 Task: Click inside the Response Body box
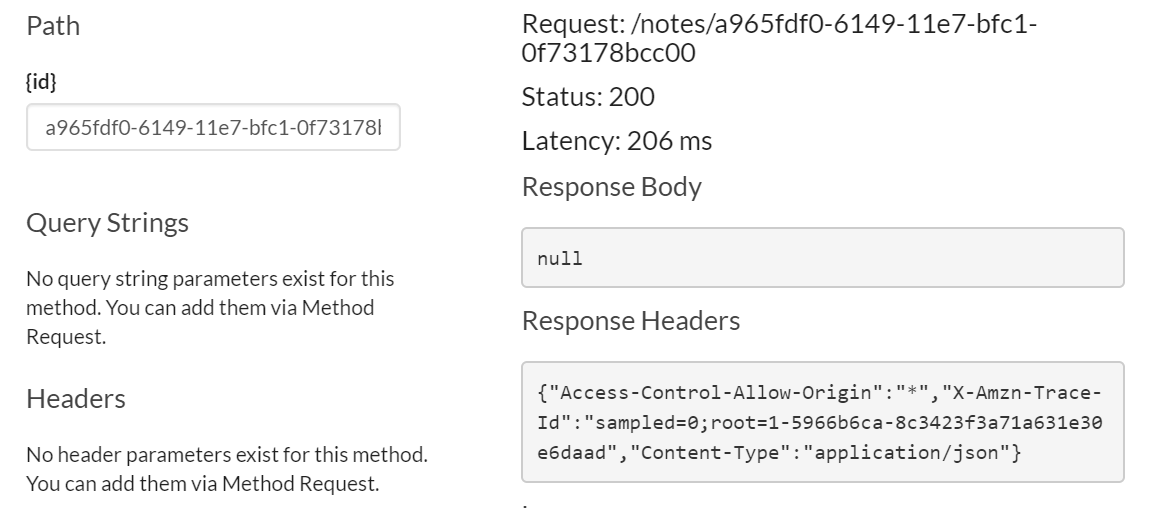tap(823, 257)
